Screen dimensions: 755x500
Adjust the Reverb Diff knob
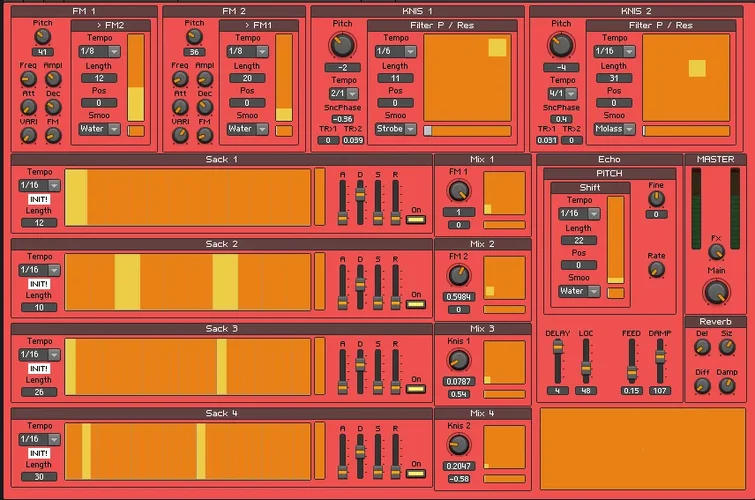[x=702, y=386]
